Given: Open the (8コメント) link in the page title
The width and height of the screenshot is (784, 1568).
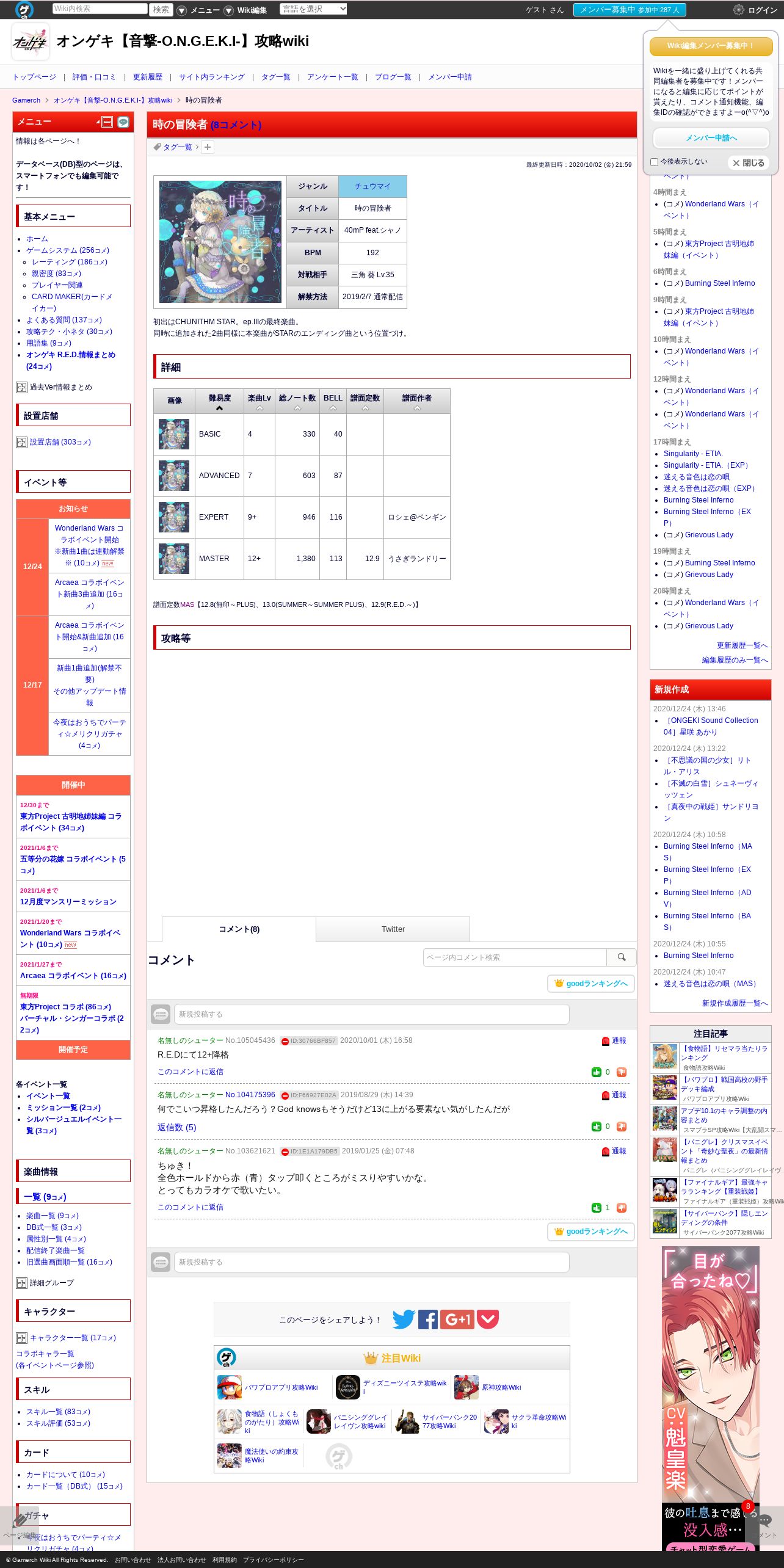Looking at the screenshot, I should tap(236, 125).
